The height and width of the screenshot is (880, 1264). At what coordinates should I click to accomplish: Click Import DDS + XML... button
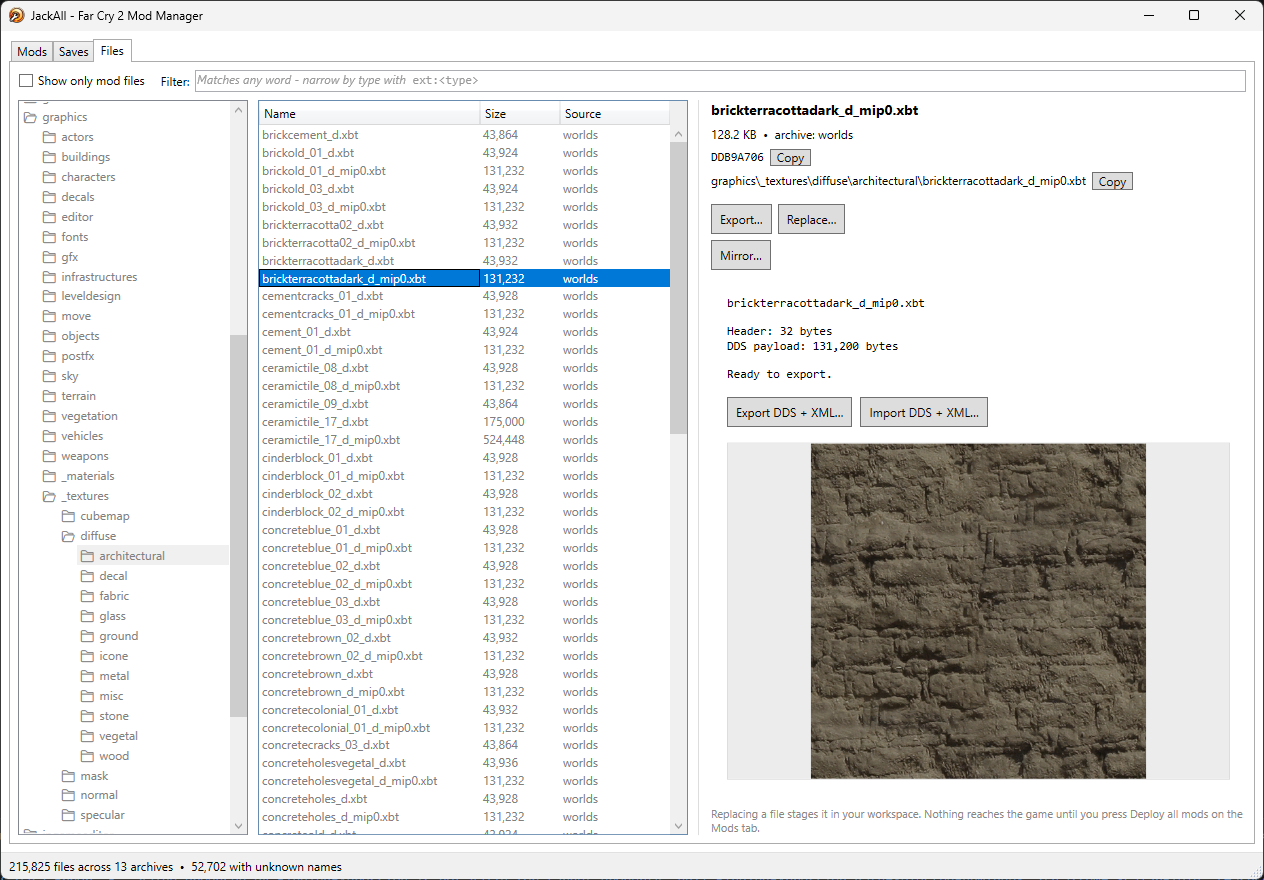[x=924, y=413]
